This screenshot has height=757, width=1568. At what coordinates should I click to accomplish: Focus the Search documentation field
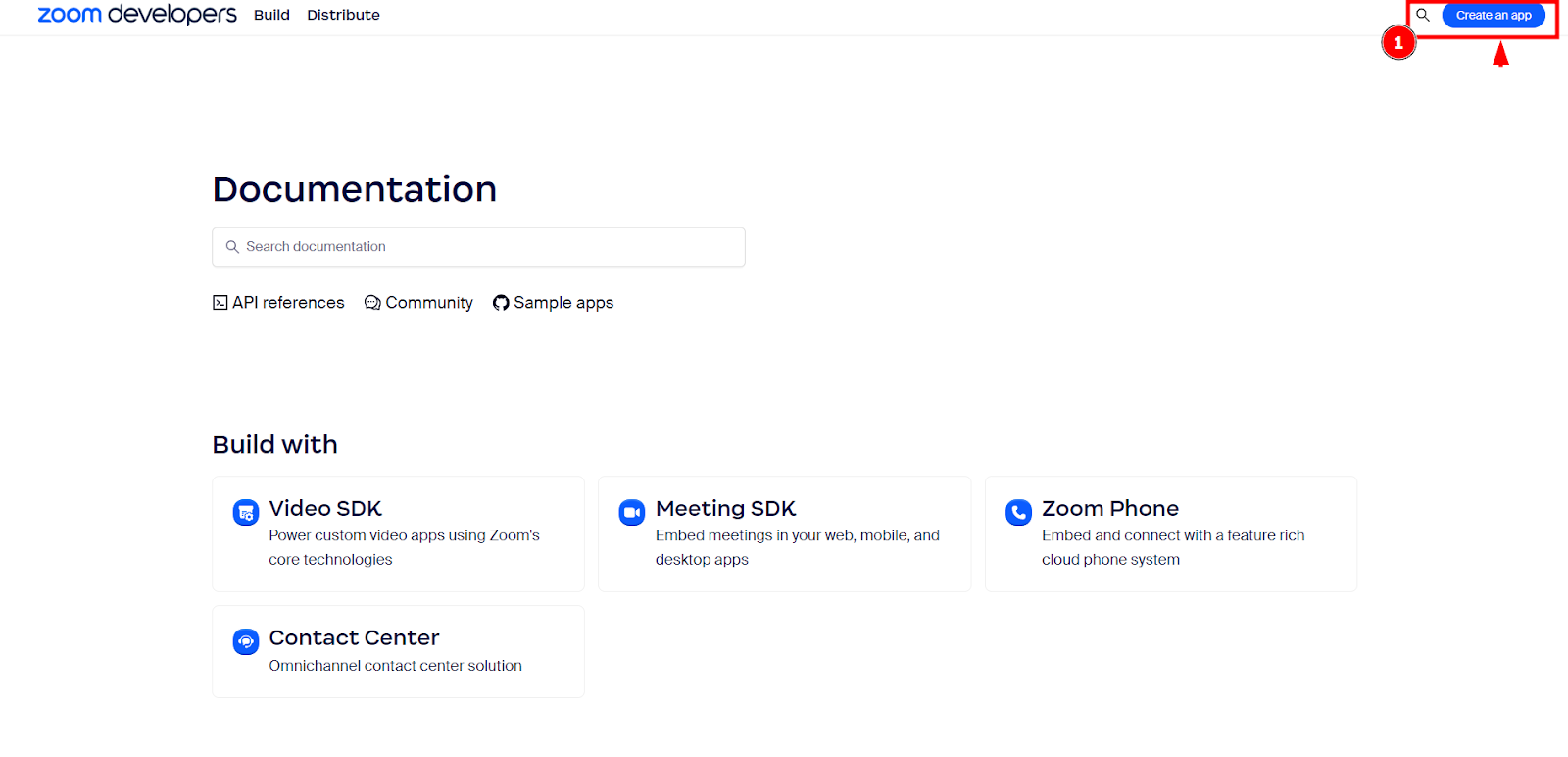[478, 247]
